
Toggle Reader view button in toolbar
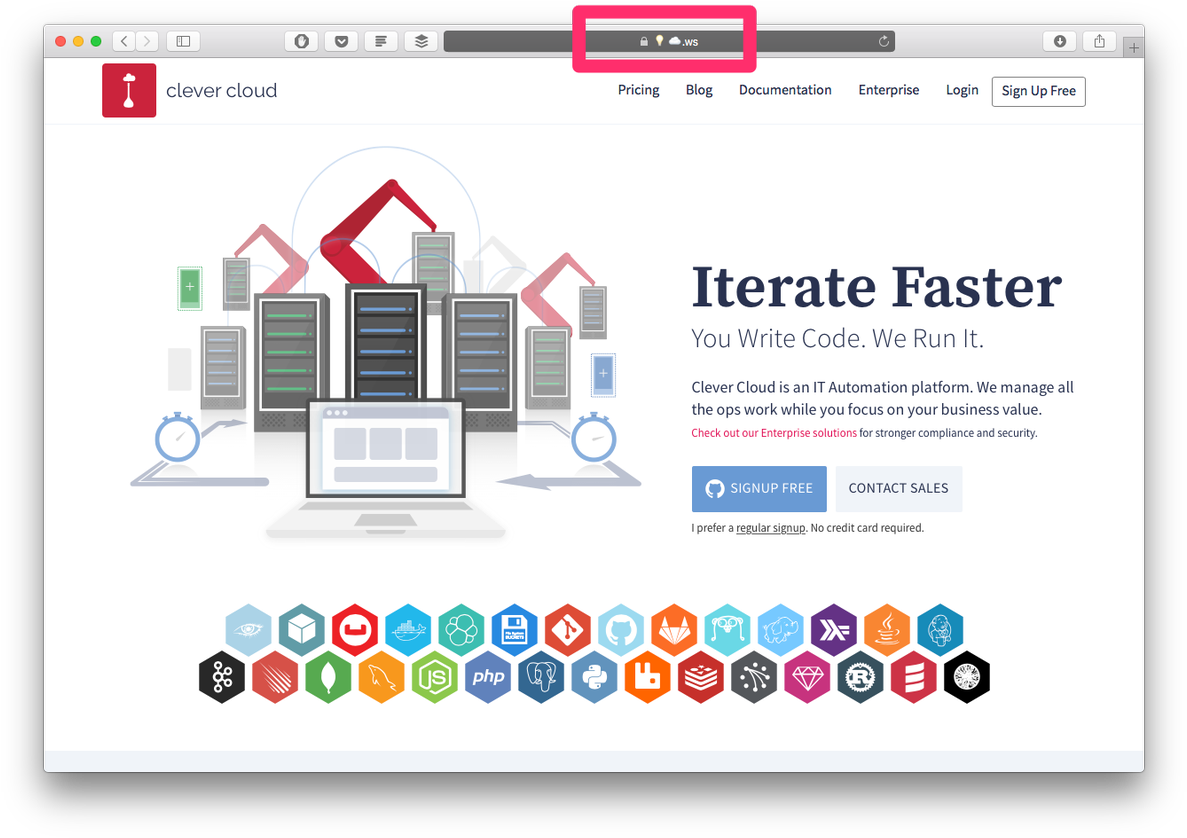click(381, 41)
